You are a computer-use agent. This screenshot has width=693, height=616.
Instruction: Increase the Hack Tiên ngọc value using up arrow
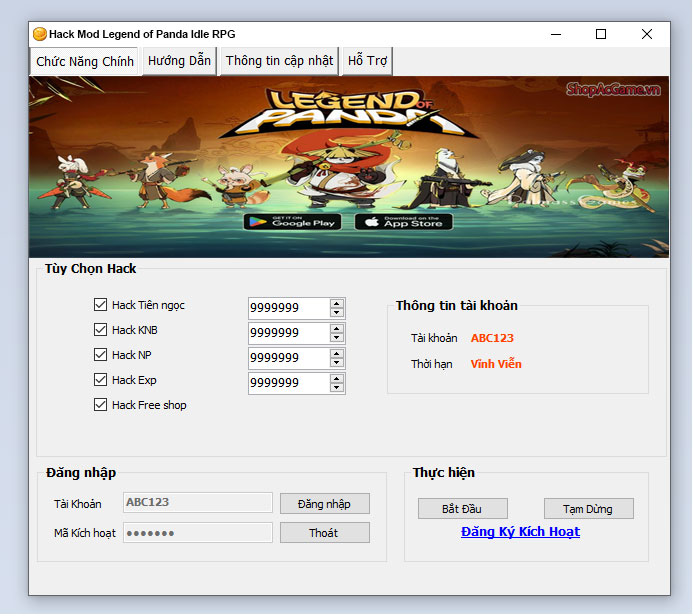(337, 303)
